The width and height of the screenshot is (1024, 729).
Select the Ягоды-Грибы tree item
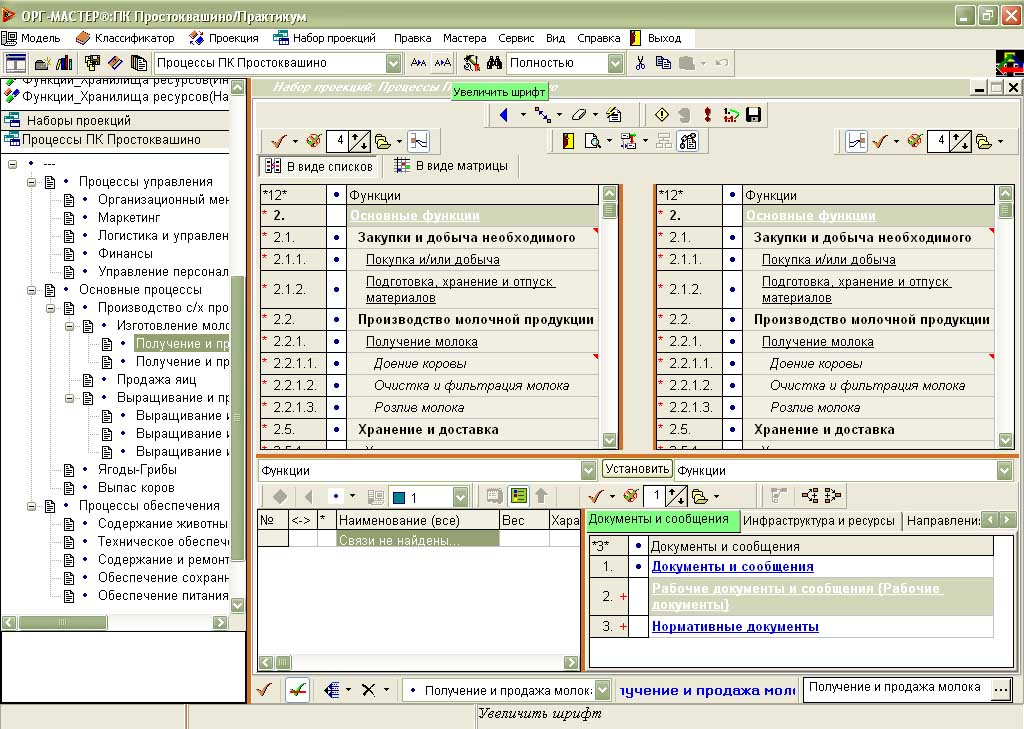[x=137, y=470]
